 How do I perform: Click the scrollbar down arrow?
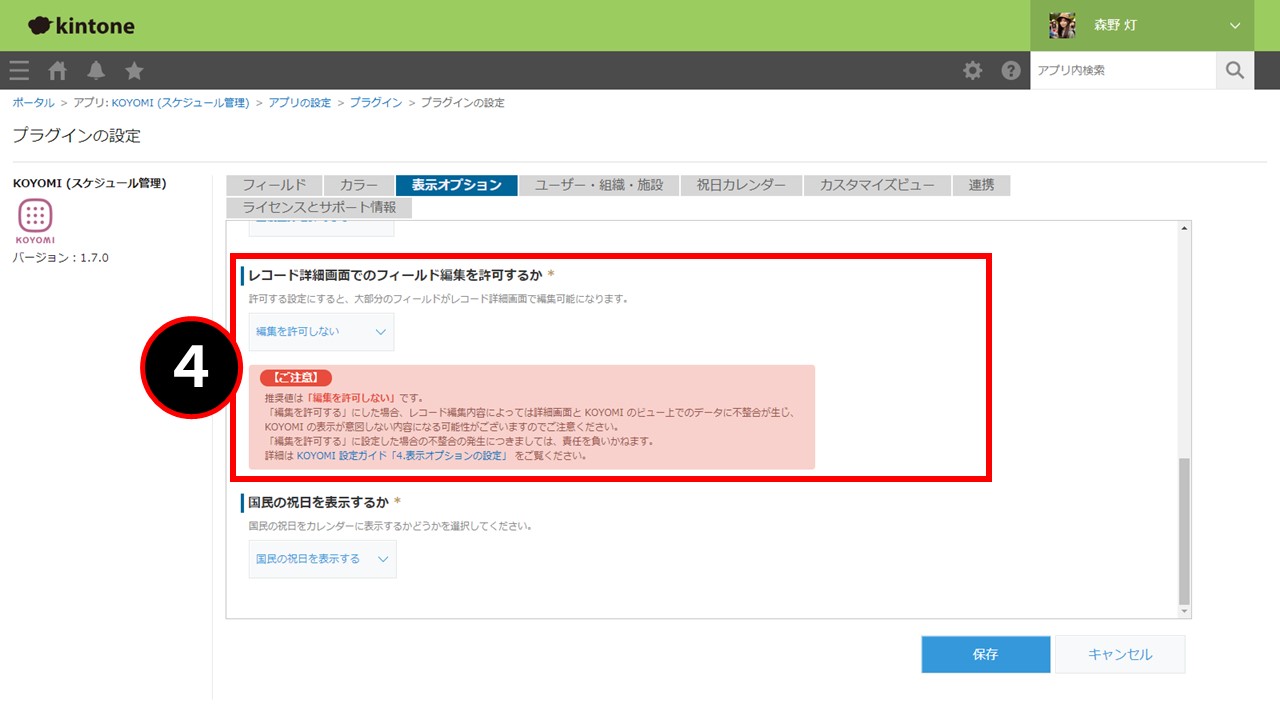(x=1185, y=611)
